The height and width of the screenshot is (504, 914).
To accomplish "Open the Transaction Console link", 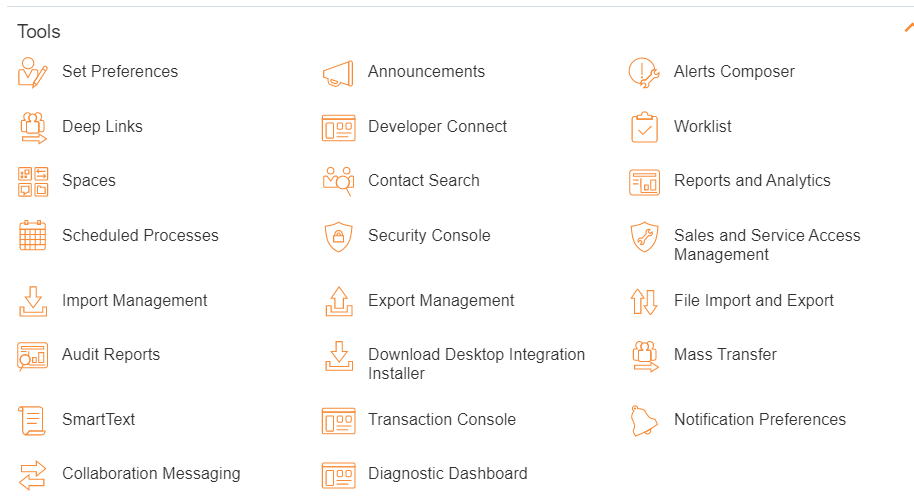I will pyautogui.click(x=442, y=420).
